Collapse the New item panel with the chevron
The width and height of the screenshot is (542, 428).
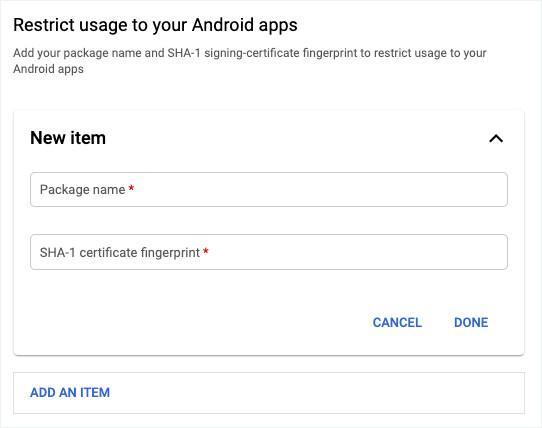coord(496,139)
